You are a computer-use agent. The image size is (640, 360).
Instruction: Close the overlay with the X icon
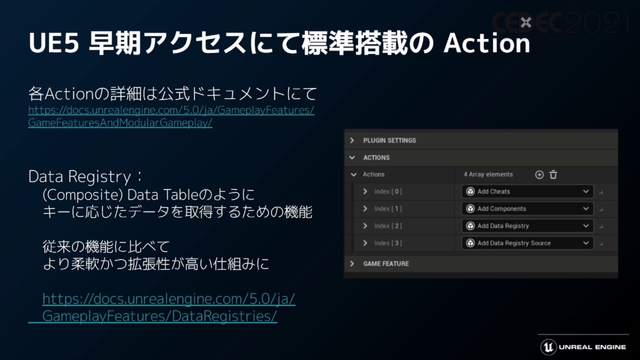coord(526,22)
